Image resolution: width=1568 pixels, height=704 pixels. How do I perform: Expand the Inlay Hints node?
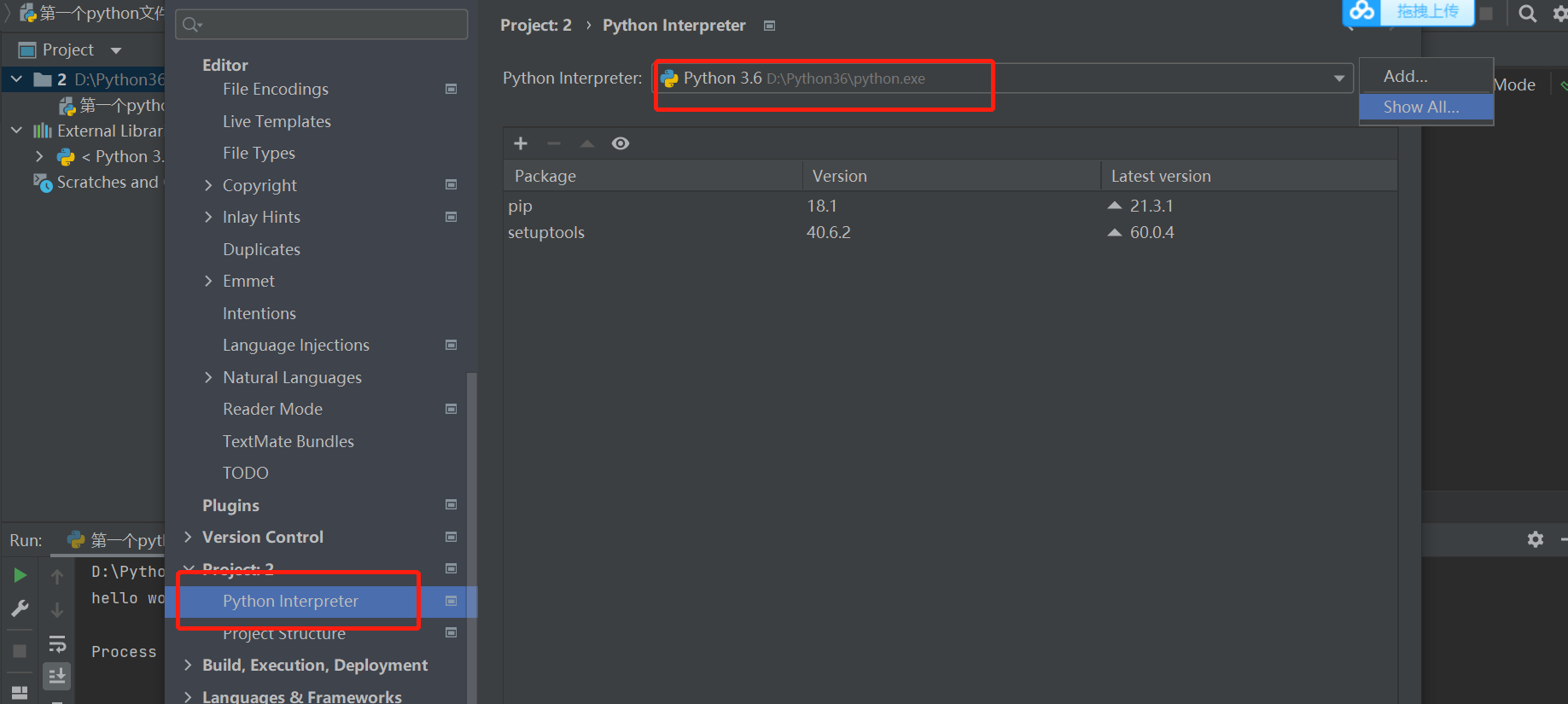pos(208,217)
